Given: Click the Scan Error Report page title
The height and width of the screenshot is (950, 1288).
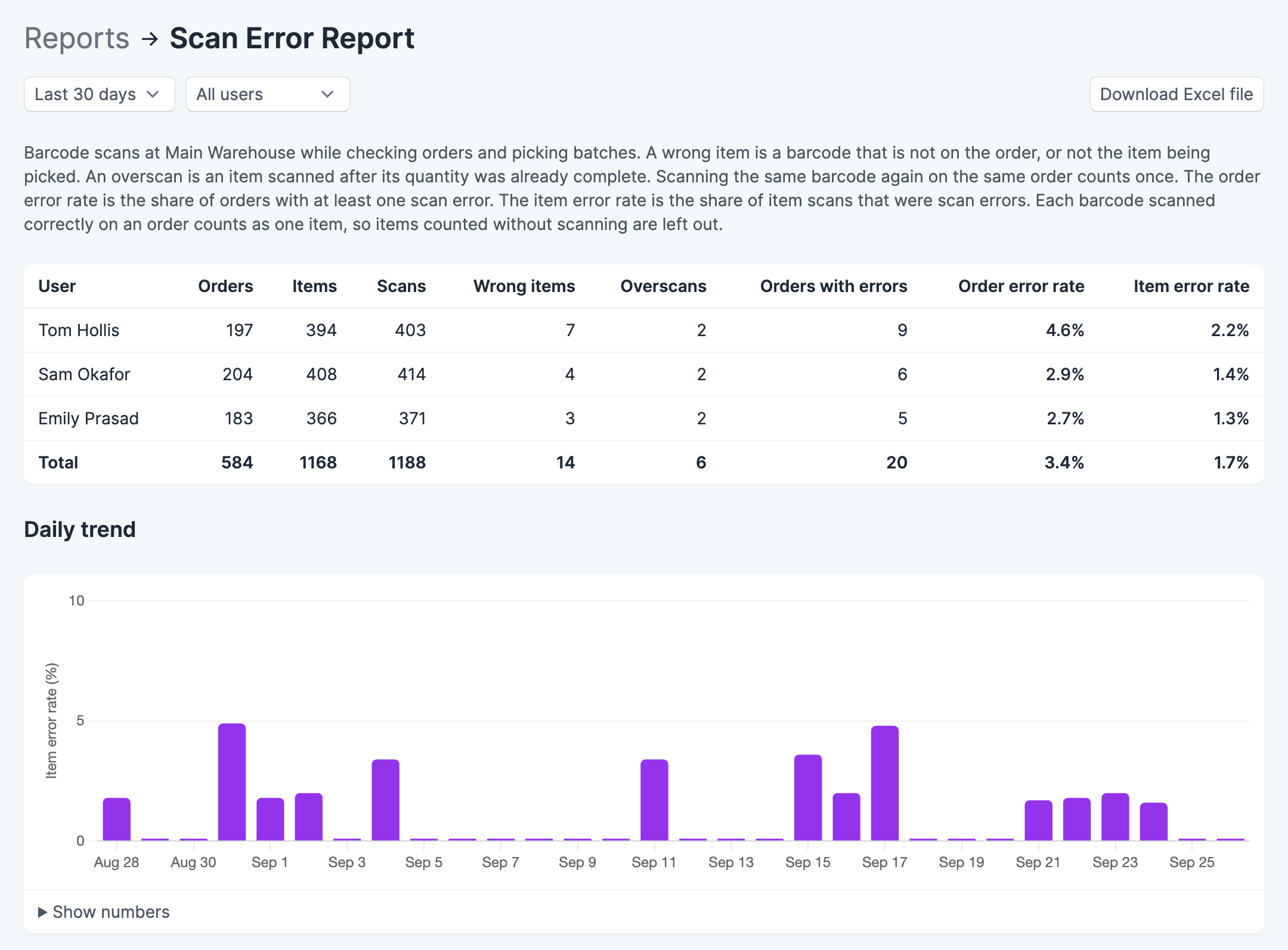Looking at the screenshot, I should point(292,38).
